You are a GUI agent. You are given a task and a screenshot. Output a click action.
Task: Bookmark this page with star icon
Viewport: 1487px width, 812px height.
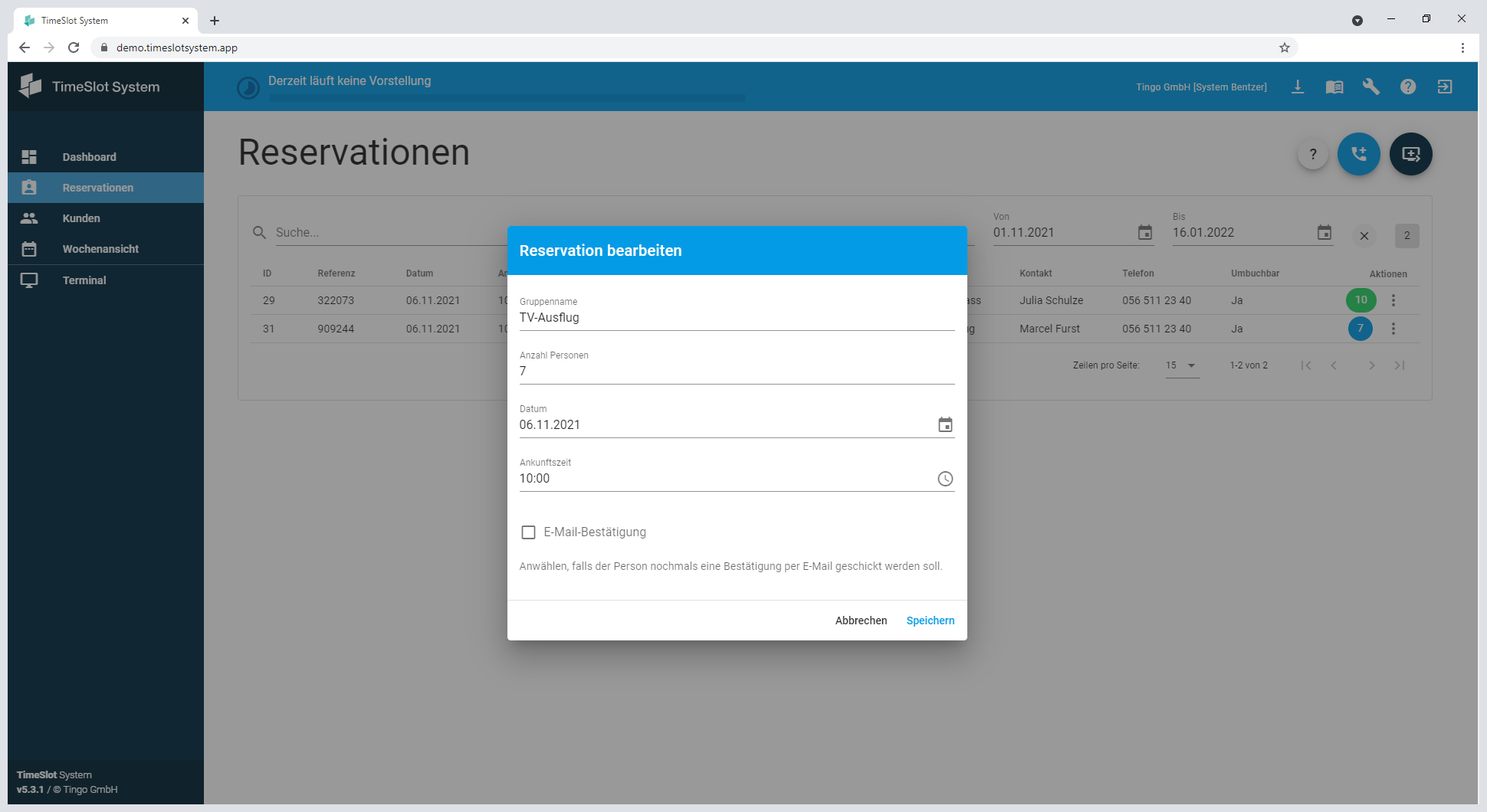coord(1285,47)
